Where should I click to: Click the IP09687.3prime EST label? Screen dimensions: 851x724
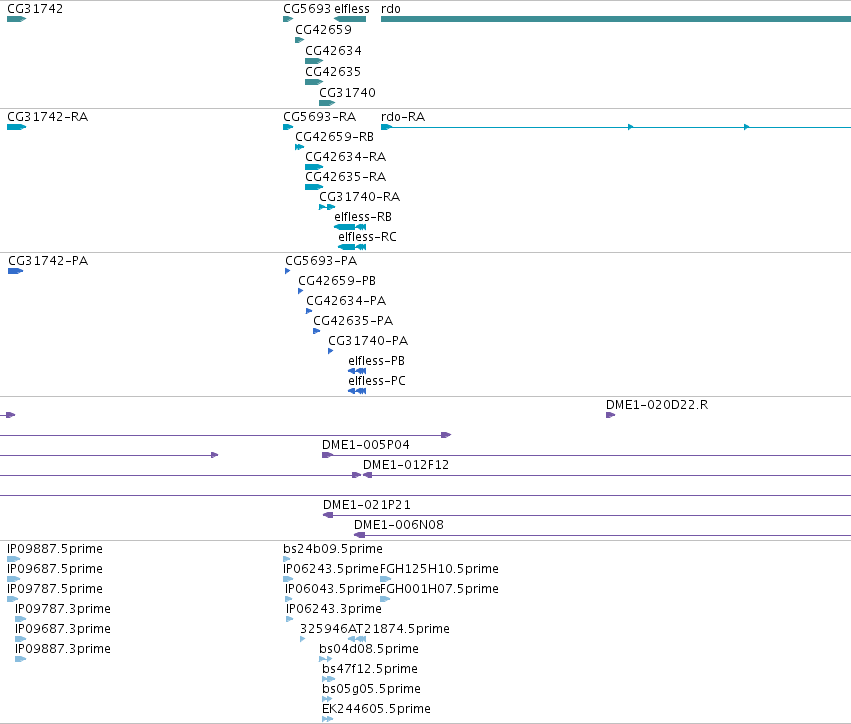click(x=63, y=629)
